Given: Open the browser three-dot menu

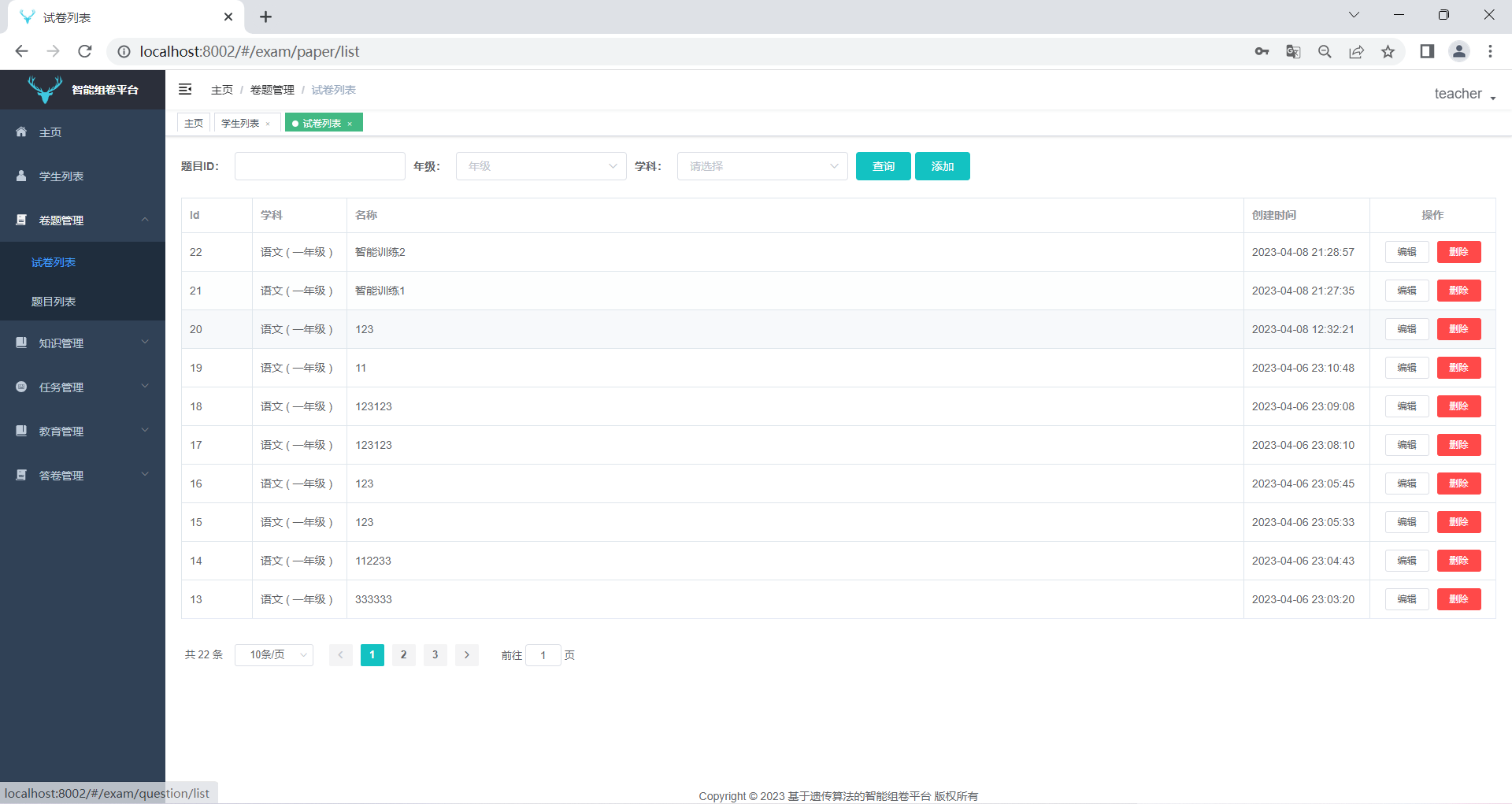Looking at the screenshot, I should pos(1490,51).
